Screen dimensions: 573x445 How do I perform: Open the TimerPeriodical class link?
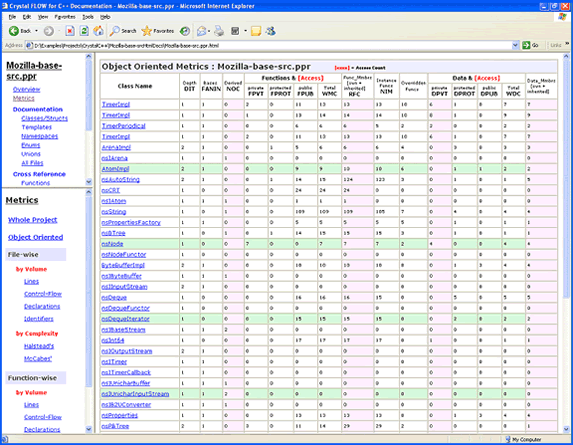pyautogui.click(x=124, y=126)
